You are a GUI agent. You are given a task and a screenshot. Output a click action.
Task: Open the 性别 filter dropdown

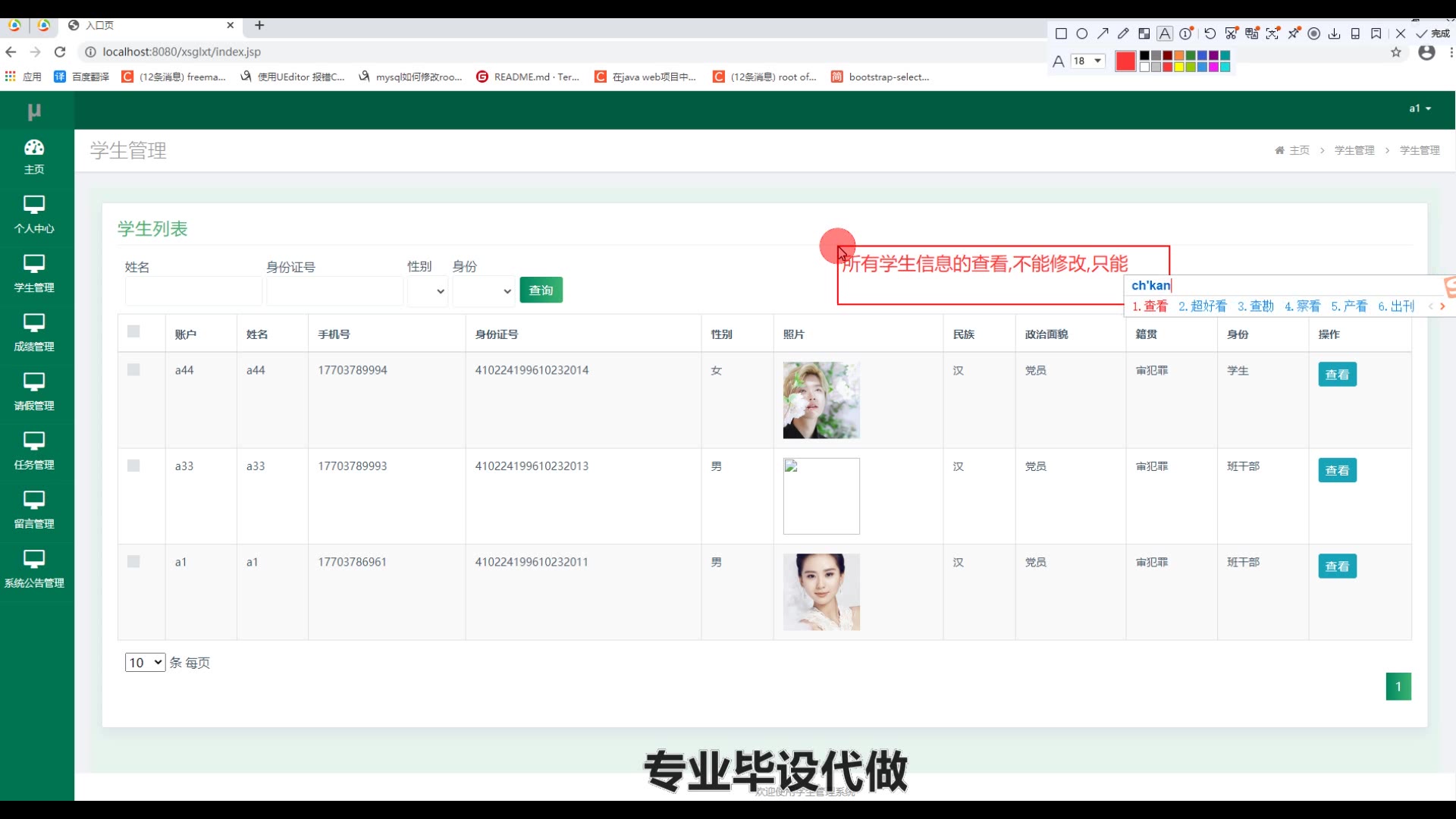coord(428,291)
